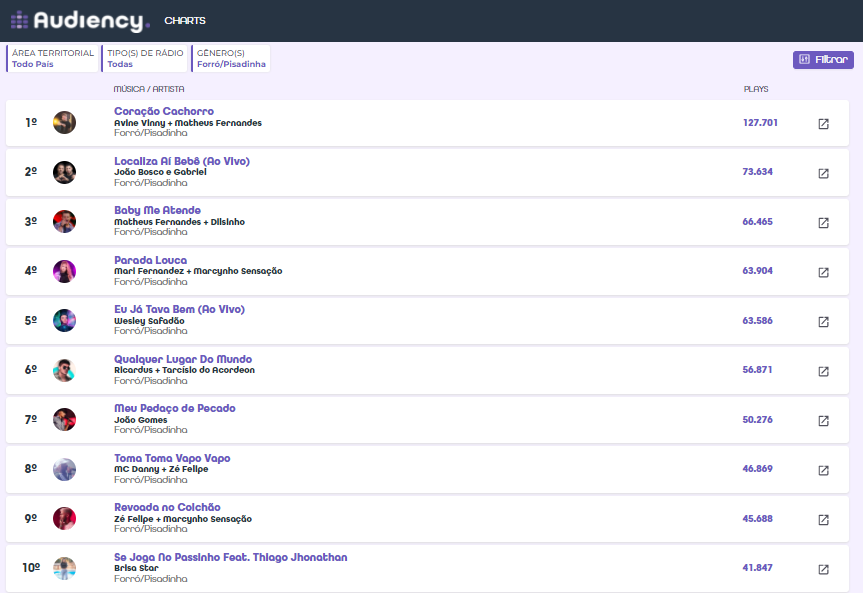Open external link for Baby Me Atende
Viewport: 863px width, 593px height.
823,223
